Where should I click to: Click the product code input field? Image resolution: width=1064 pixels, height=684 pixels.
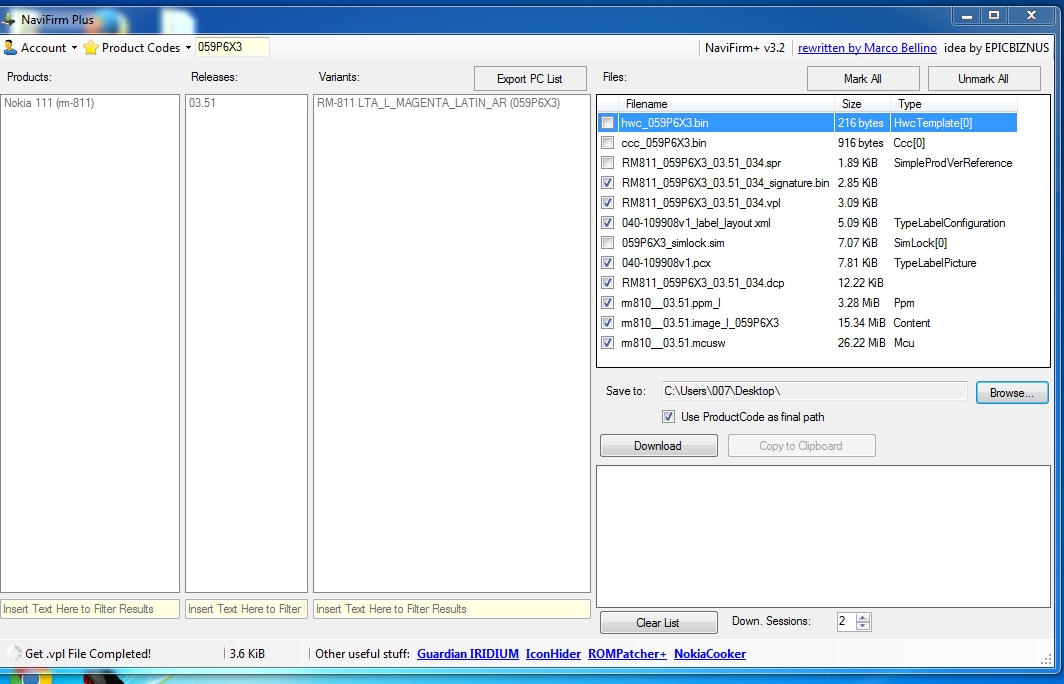point(232,47)
